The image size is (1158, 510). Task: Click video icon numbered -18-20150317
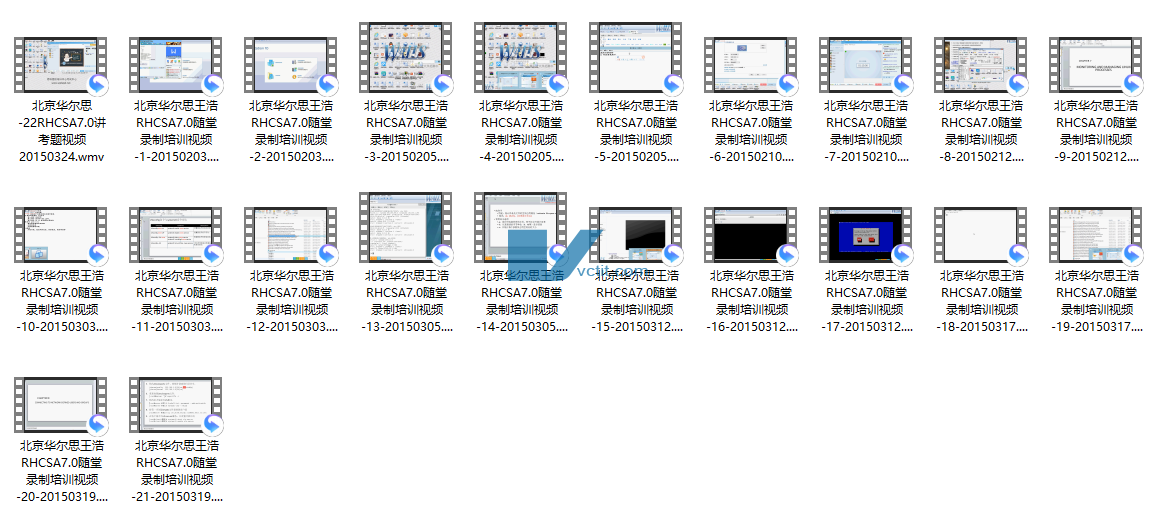pyautogui.click(x=981, y=235)
